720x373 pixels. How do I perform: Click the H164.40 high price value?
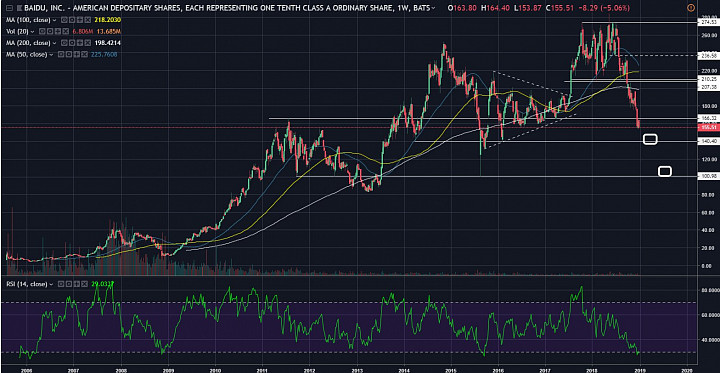(494, 8)
